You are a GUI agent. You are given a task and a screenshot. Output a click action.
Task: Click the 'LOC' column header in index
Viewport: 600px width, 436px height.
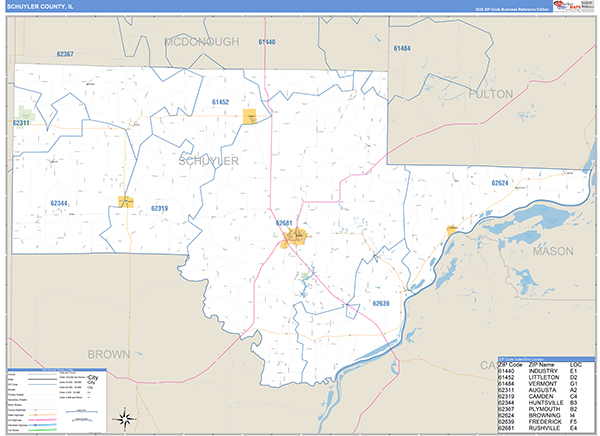pyautogui.click(x=576, y=365)
